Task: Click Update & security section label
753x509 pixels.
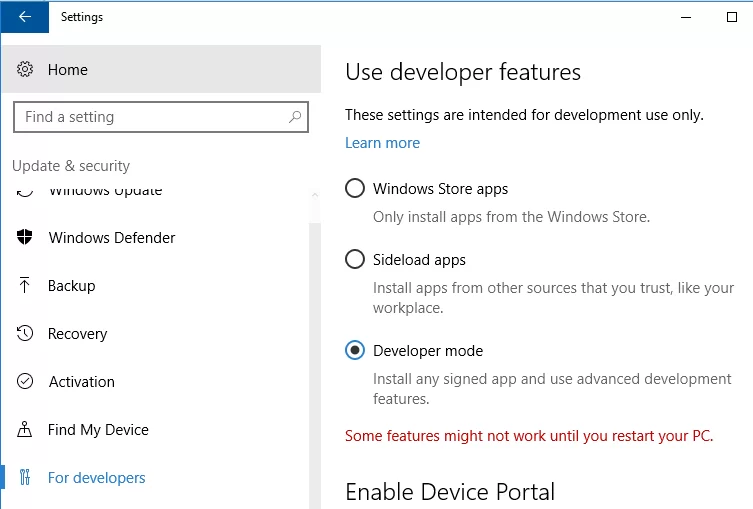Action: (71, 166)
